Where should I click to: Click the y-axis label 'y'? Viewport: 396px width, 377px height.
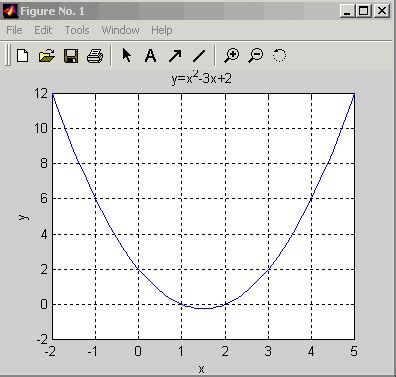[23, 217]
